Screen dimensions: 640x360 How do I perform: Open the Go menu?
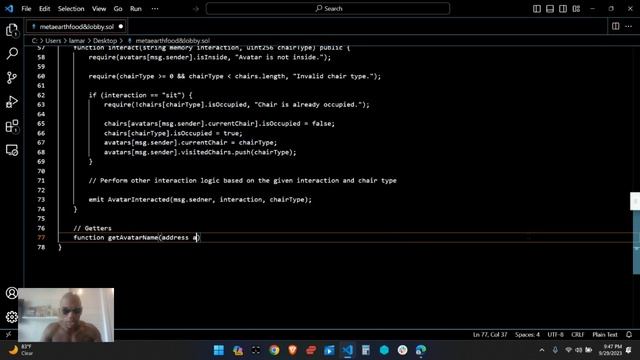[118, 9]
